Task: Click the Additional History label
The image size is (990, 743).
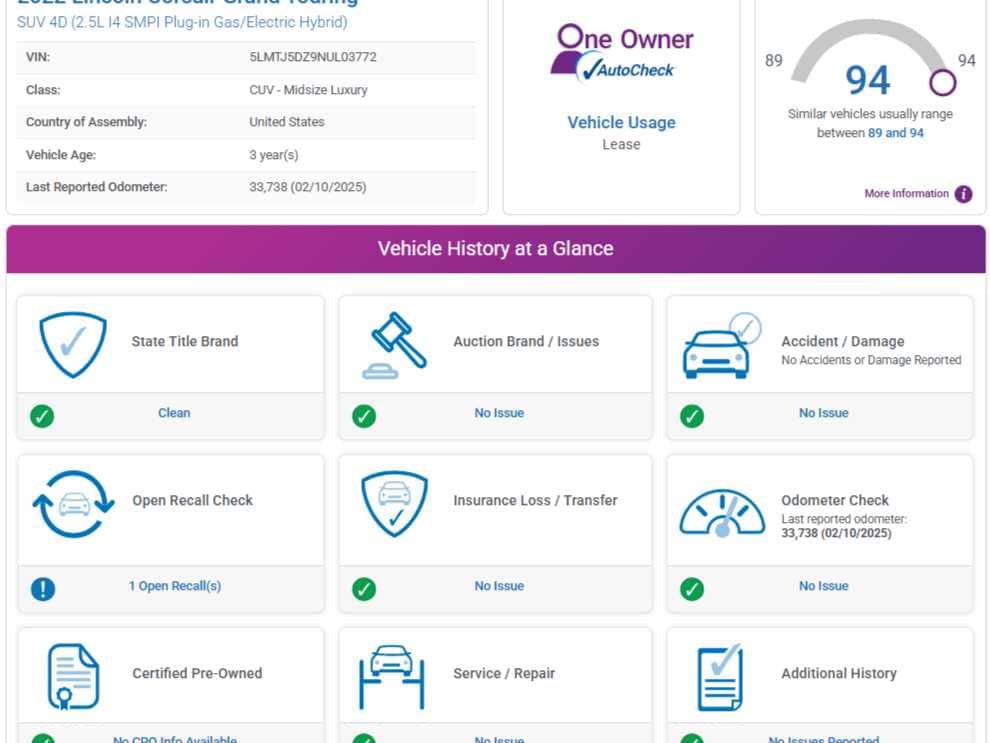Action: tap(839, 674)
